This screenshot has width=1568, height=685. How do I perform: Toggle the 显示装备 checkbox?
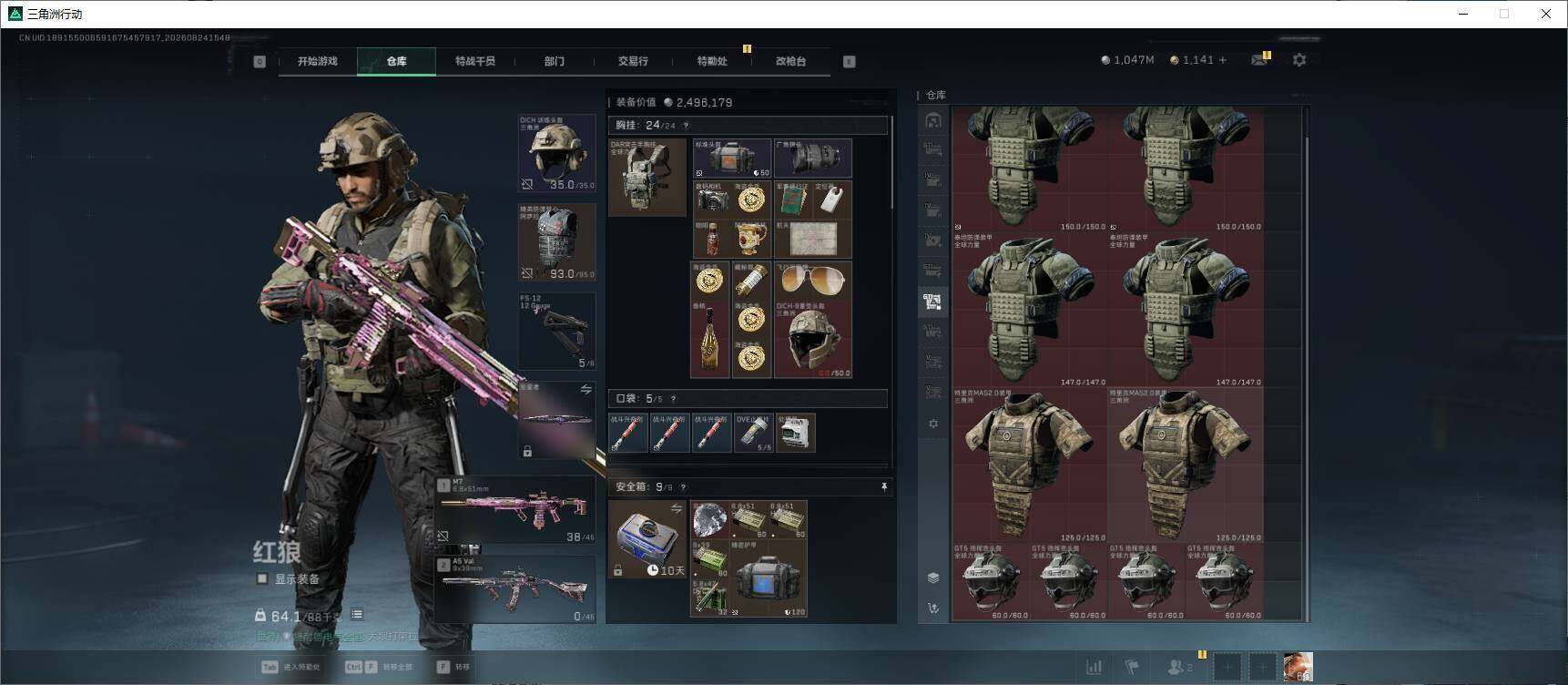tap(262, 578)
